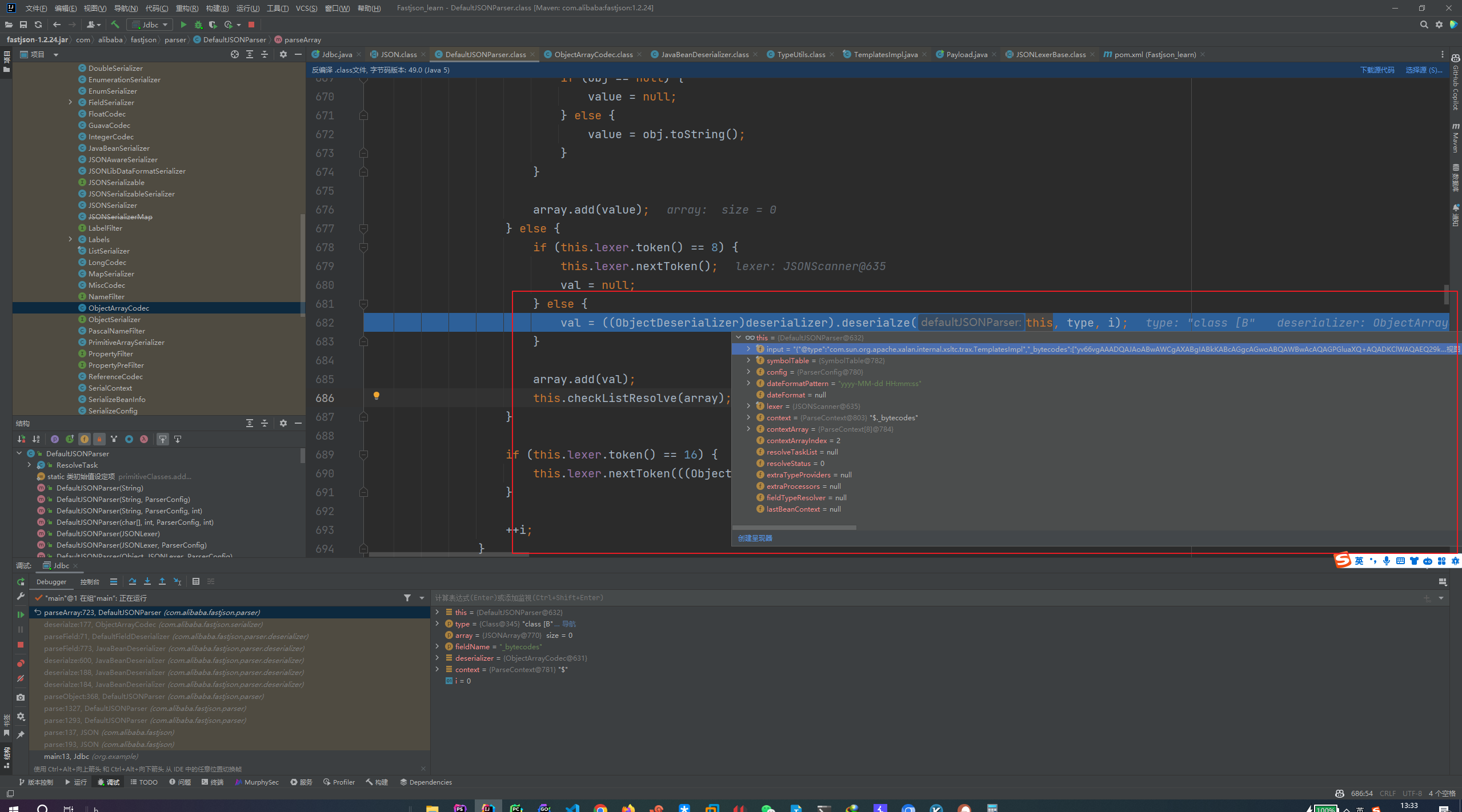Toggle Autoscroll from Source in Structure panel
This screenshot has height=812, width=1462.
(x=178, y=439)
